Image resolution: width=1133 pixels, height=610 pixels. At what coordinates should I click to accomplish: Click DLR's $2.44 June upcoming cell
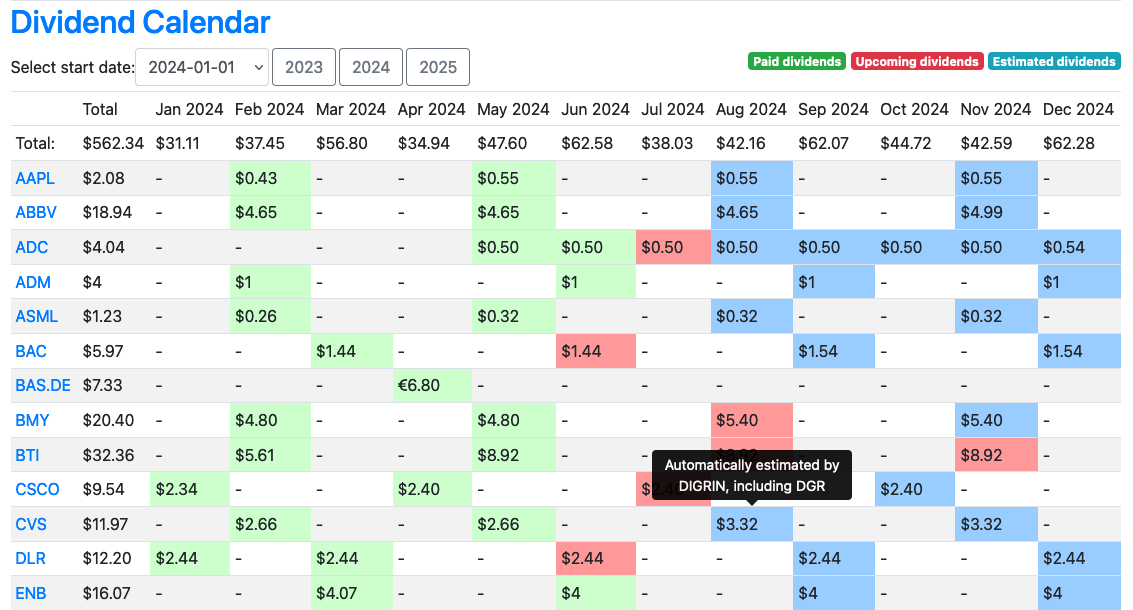(x=596, y=559)
